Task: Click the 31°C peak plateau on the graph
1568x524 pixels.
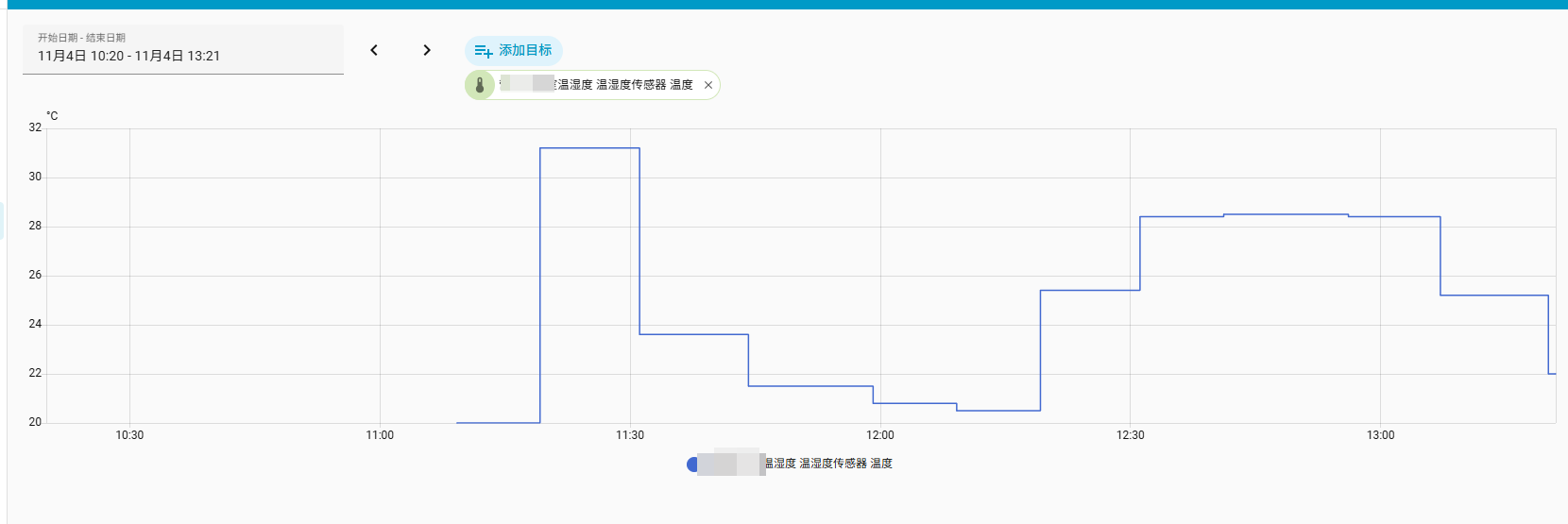Action: 589,148
